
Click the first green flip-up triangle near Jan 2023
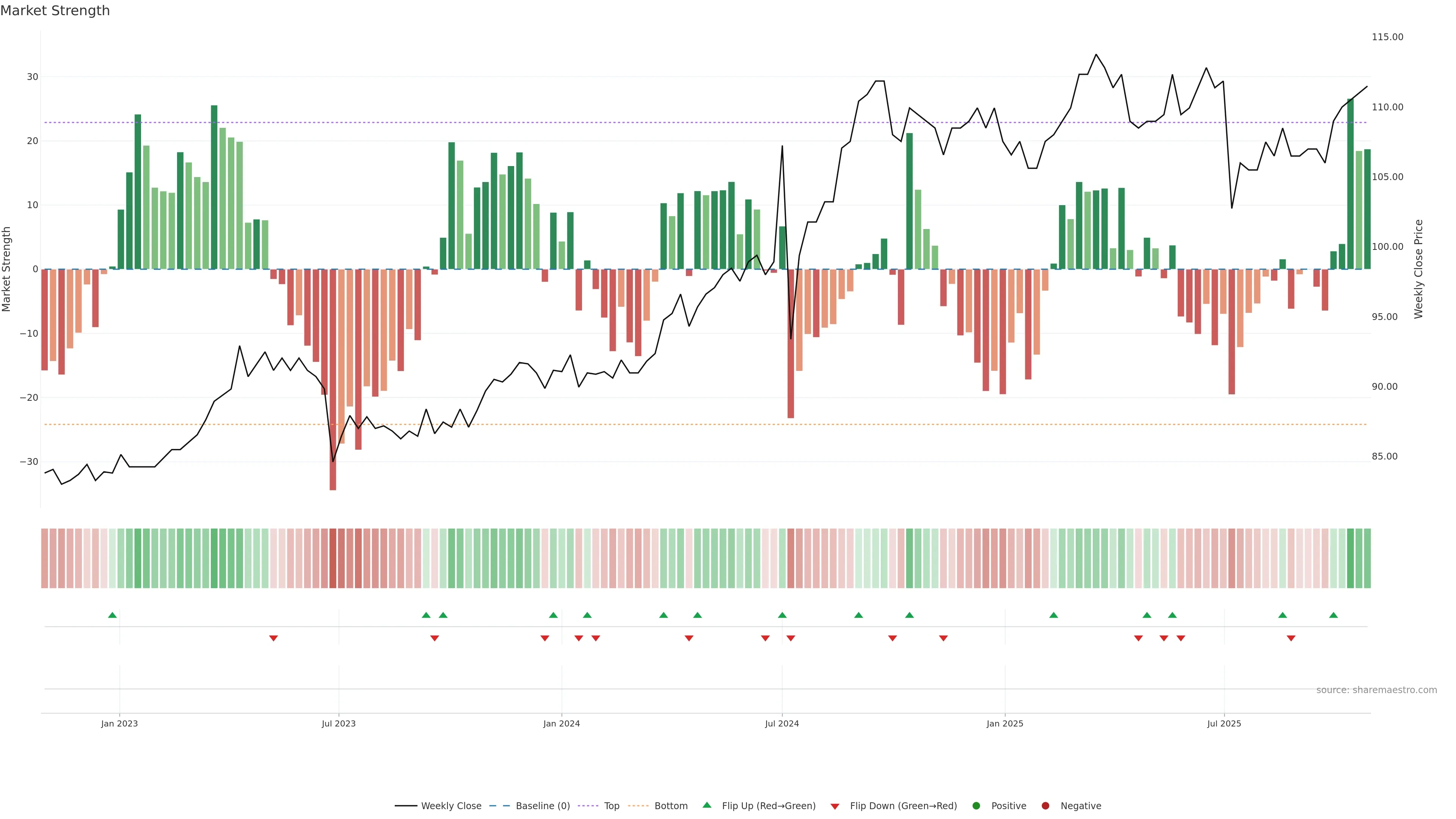(x=113, y=615)
